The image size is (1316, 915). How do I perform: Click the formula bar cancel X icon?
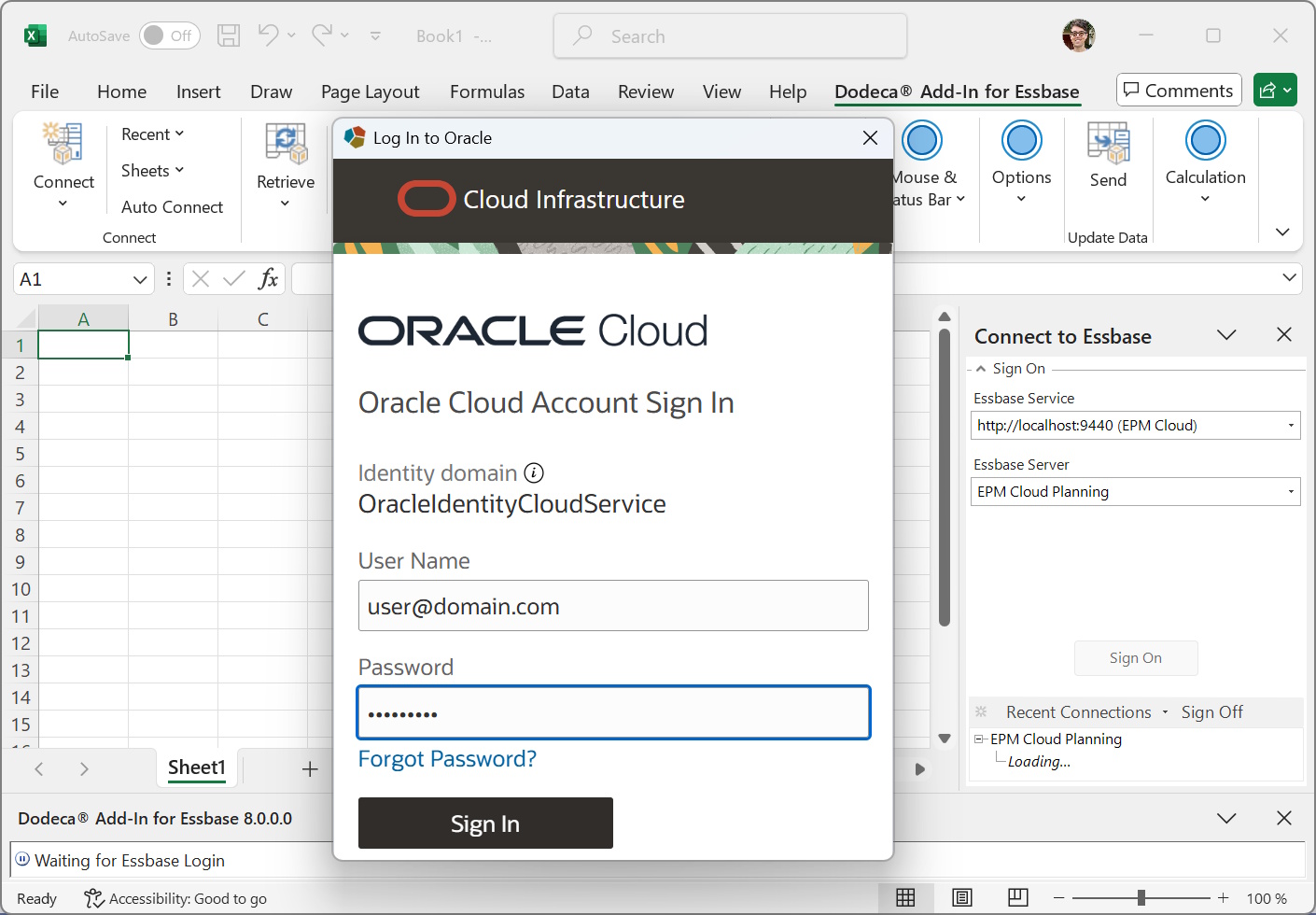coord(200,278)
